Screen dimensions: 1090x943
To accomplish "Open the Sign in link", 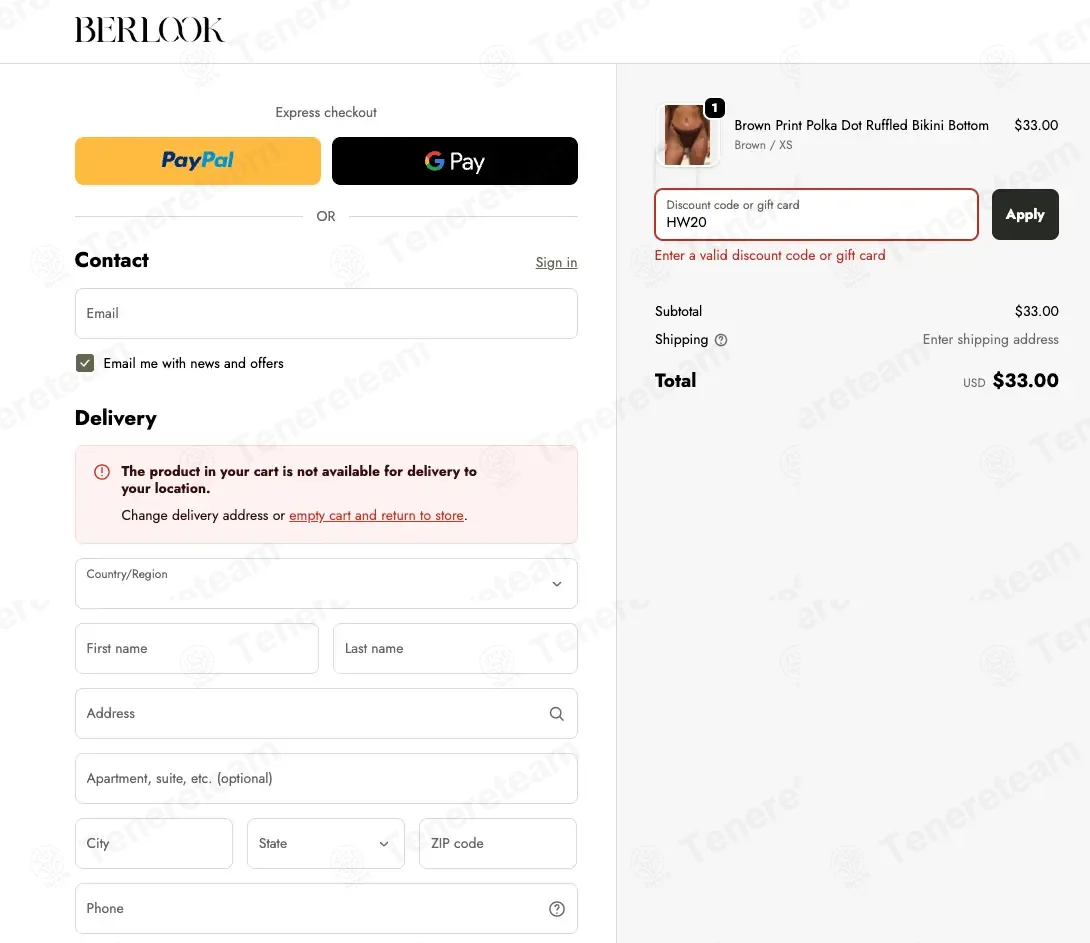I will pyautogui.click(x=556, y=263).
